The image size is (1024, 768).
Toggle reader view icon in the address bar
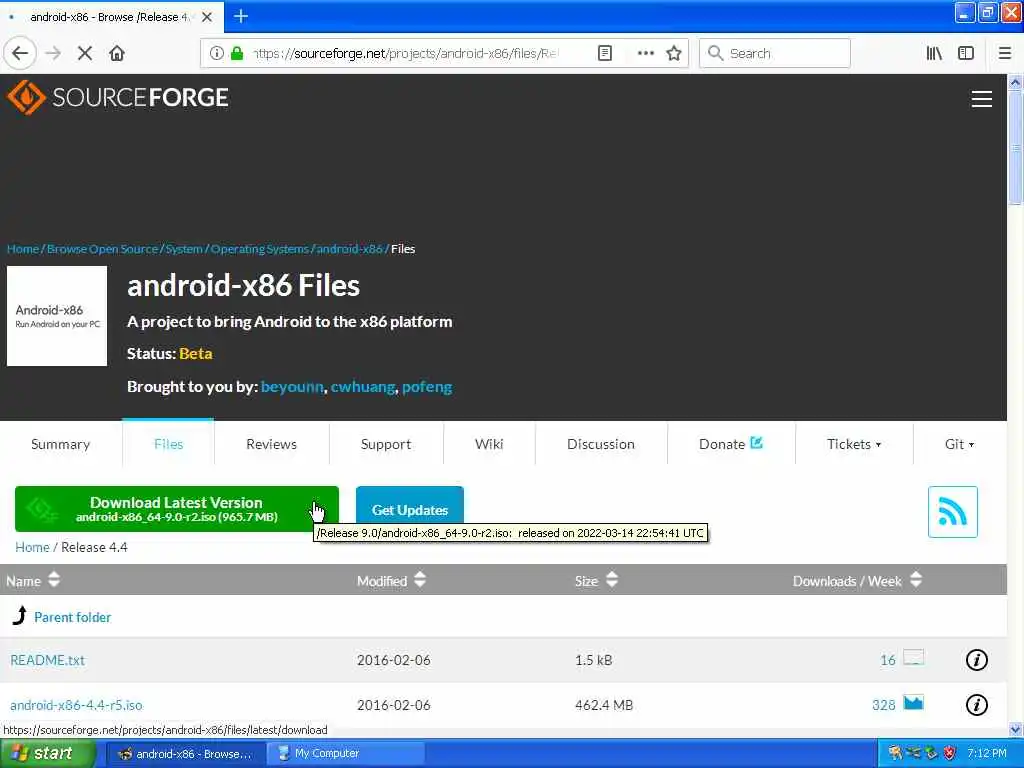(x=605, y=53)
